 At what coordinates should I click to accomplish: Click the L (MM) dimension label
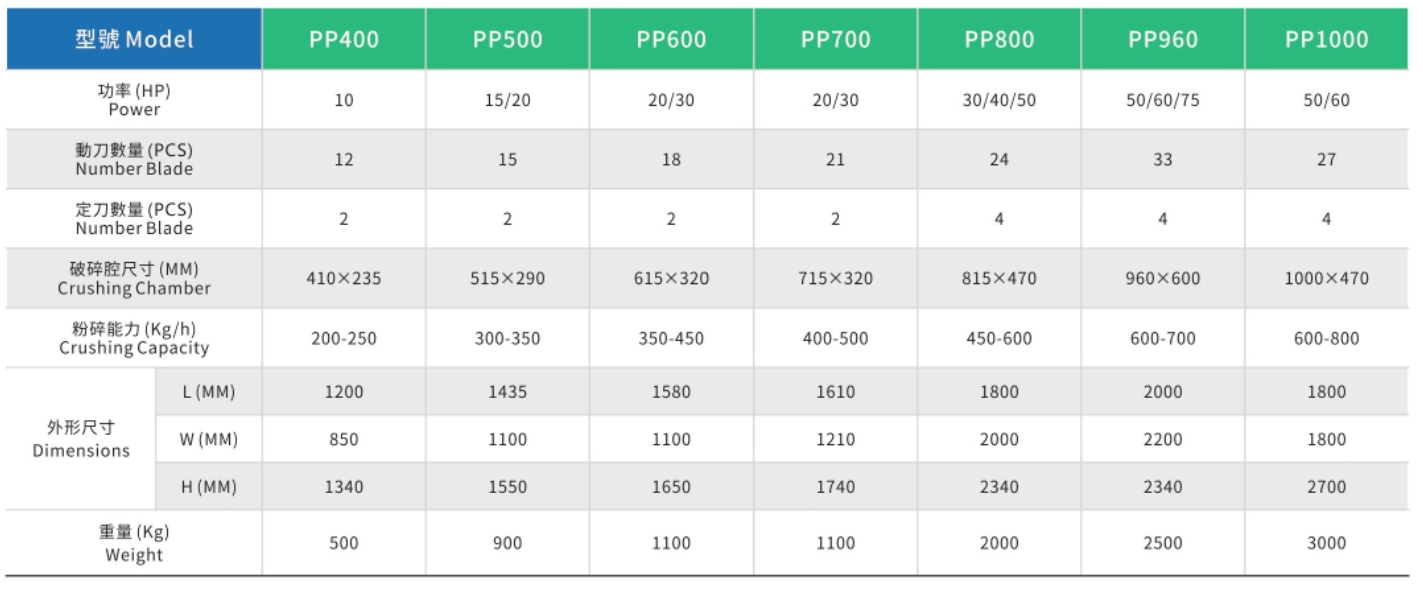click(x=209, y=392)
